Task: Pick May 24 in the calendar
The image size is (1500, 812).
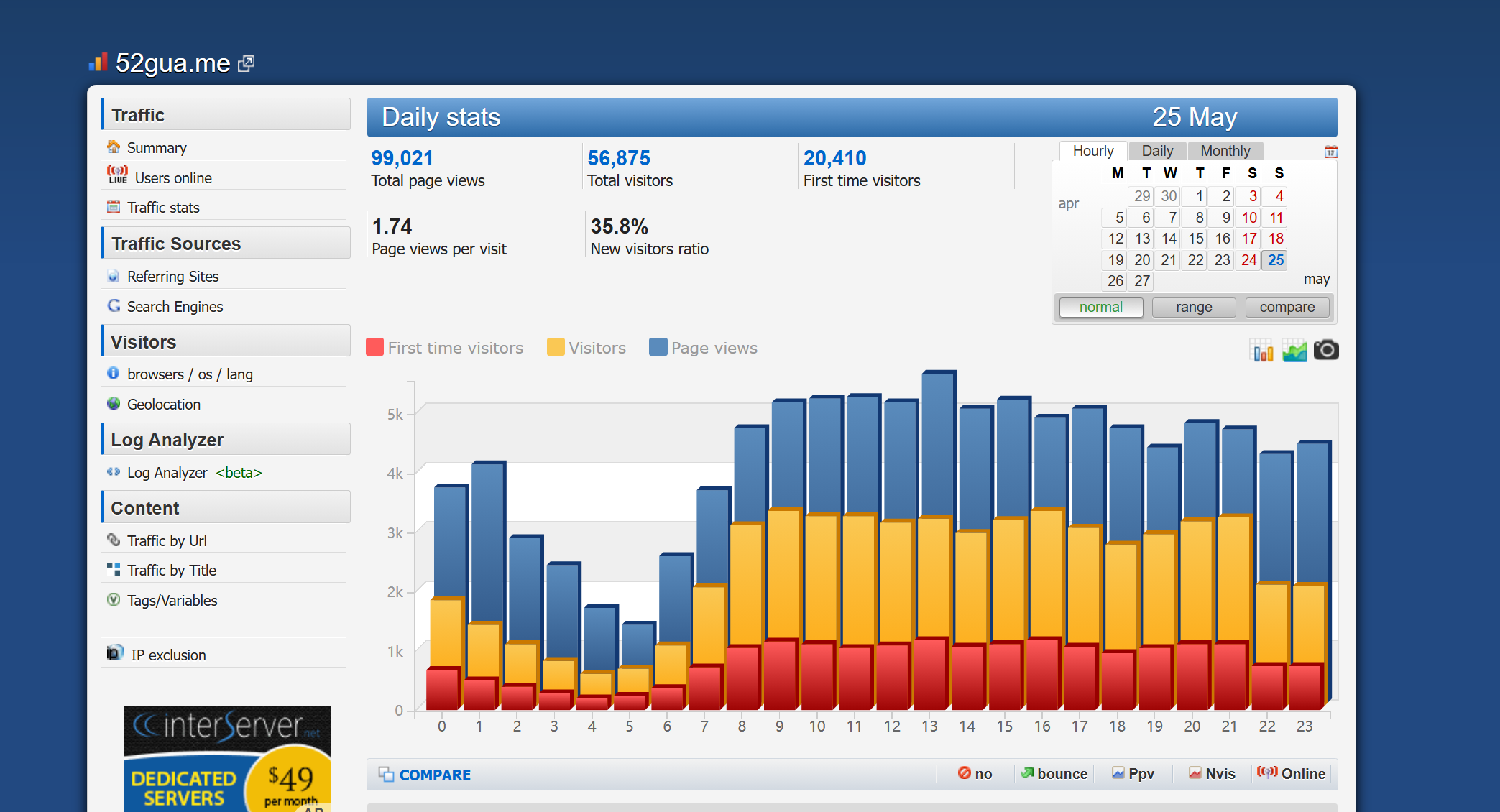Action: coord(1248,260)
